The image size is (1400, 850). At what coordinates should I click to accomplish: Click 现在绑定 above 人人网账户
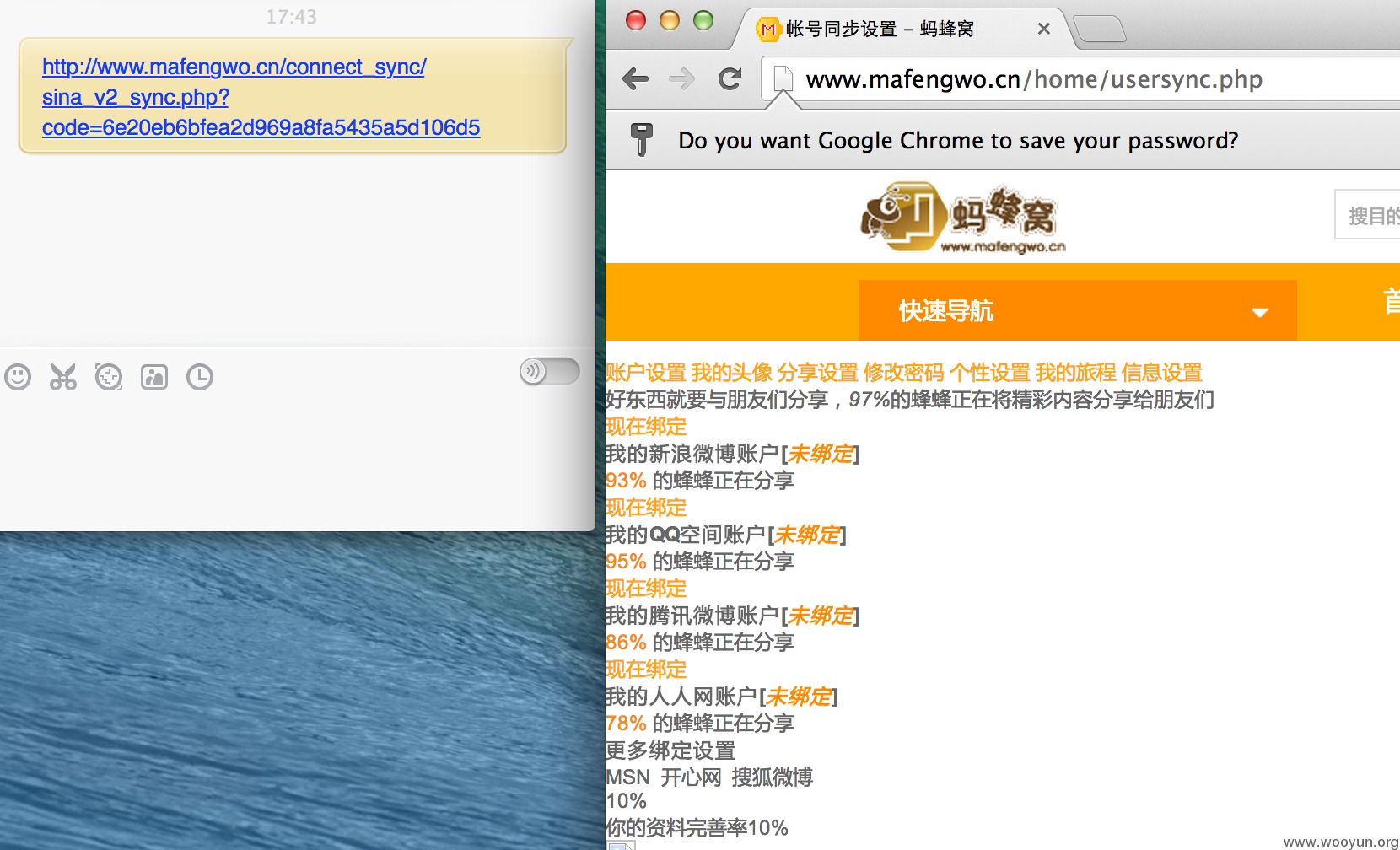click(x=646, y=669)
